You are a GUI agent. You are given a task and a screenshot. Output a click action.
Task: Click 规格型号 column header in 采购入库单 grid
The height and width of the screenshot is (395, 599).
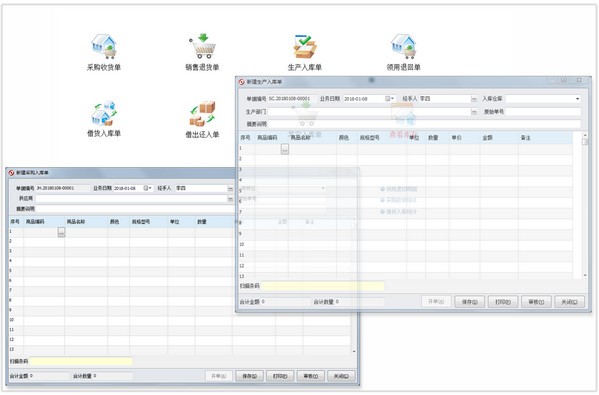(x=148, y=222)
